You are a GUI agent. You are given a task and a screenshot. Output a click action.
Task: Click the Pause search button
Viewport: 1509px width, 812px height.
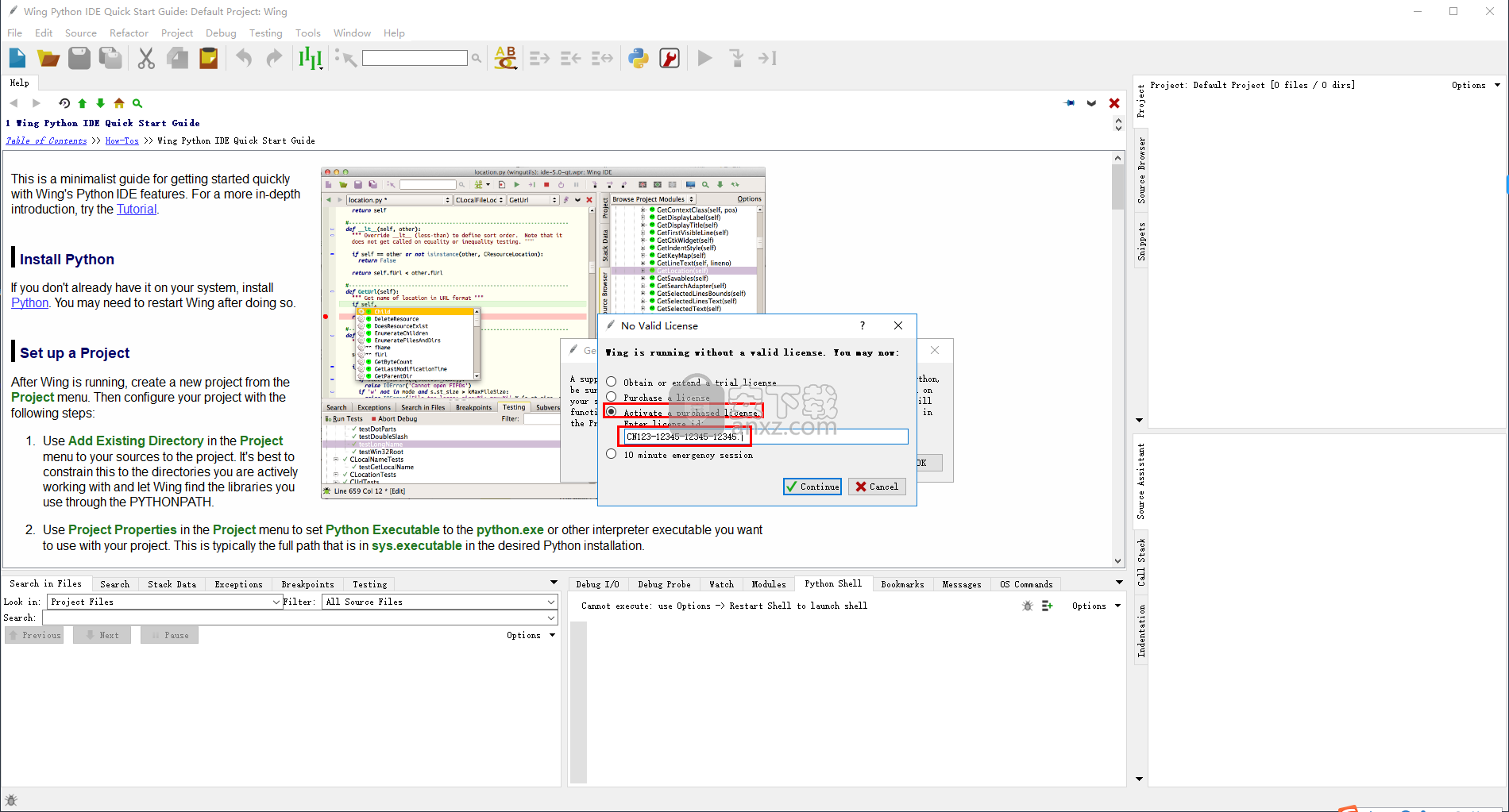[169, 635]
